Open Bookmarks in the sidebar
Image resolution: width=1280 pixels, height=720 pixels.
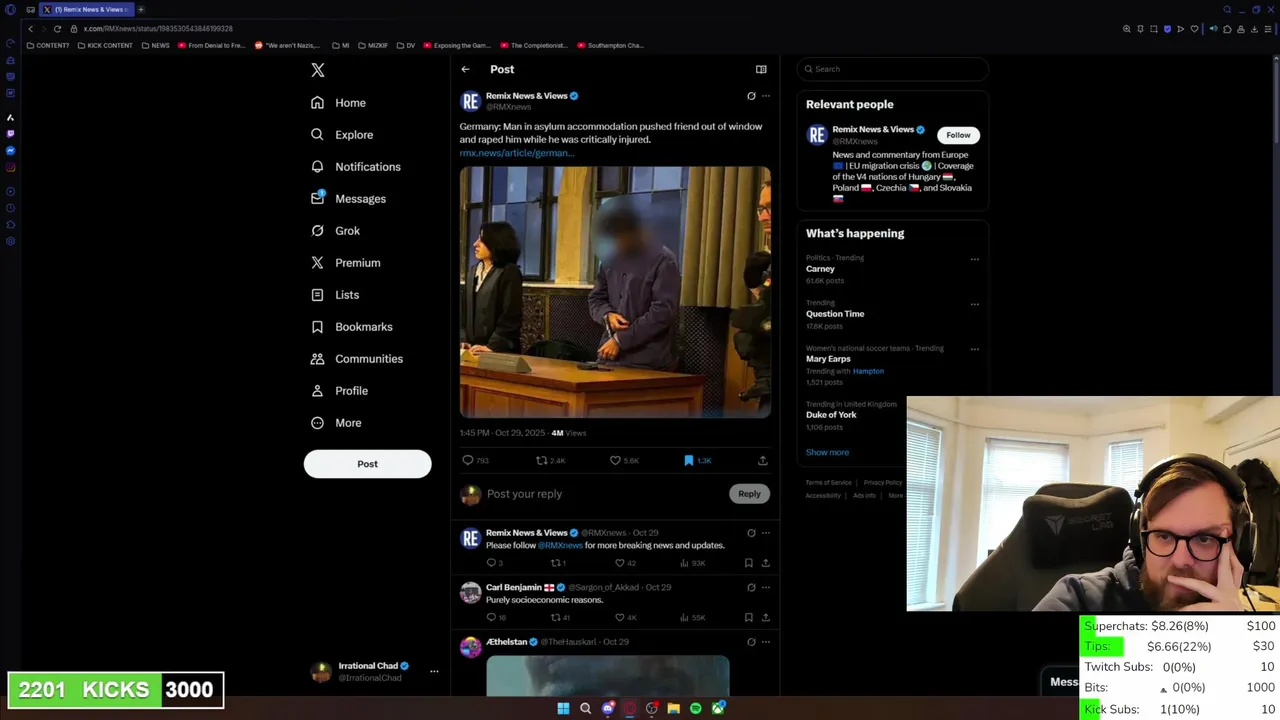point(351,327)
